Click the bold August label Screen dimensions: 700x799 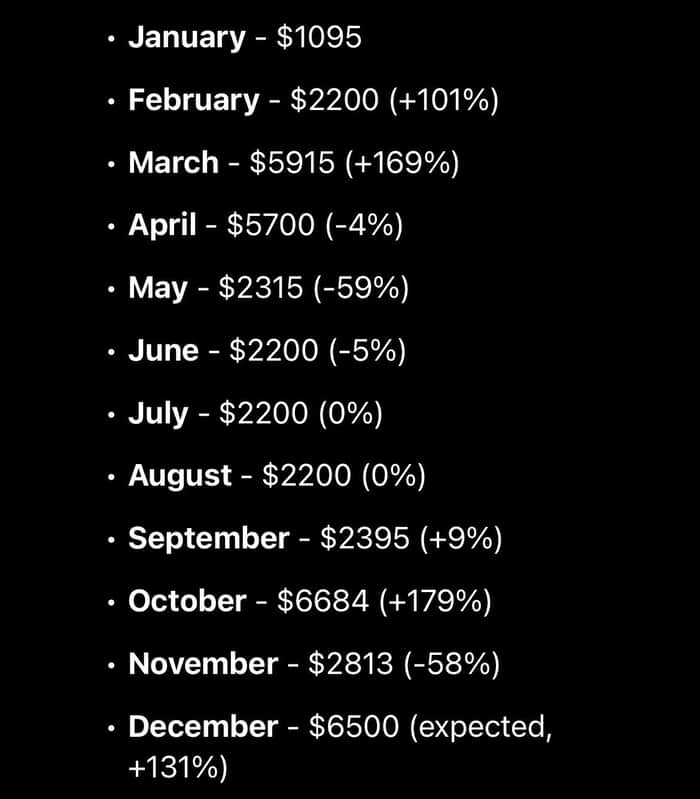(x=180, y=476)
